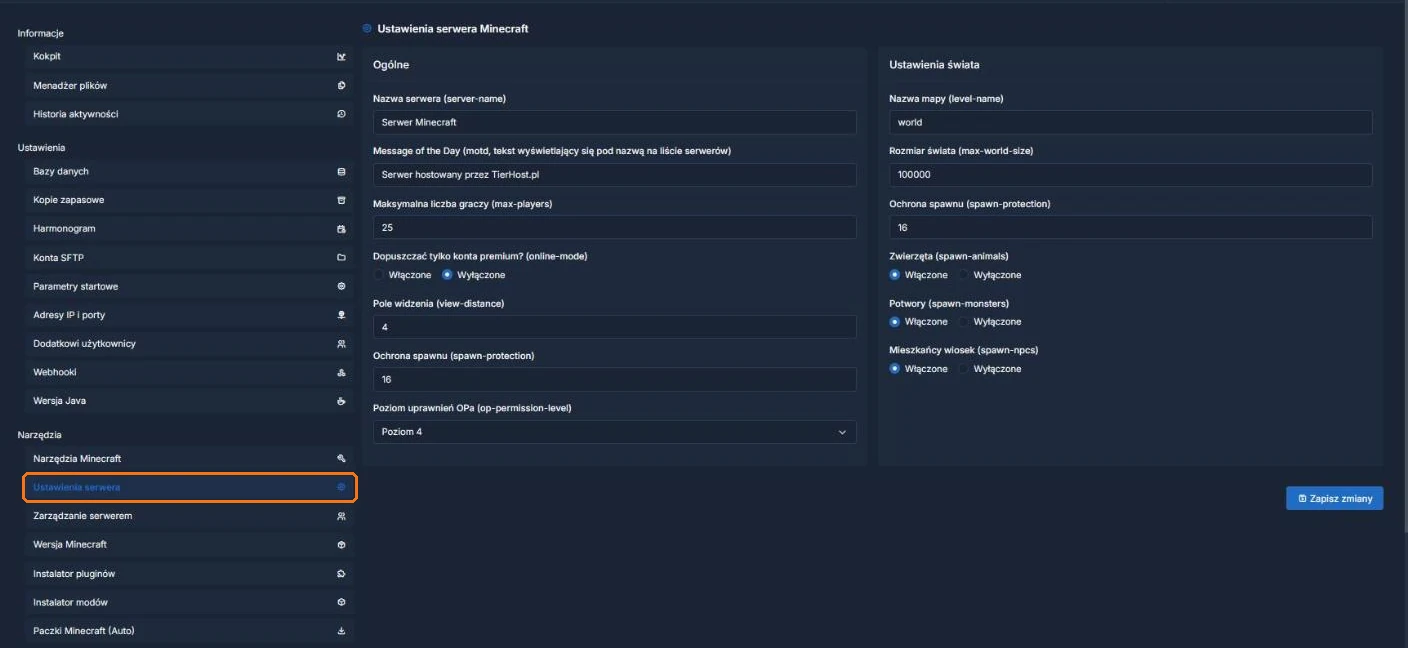
Task: Click the Instalator modów icon
Action: tap(341, 603)
